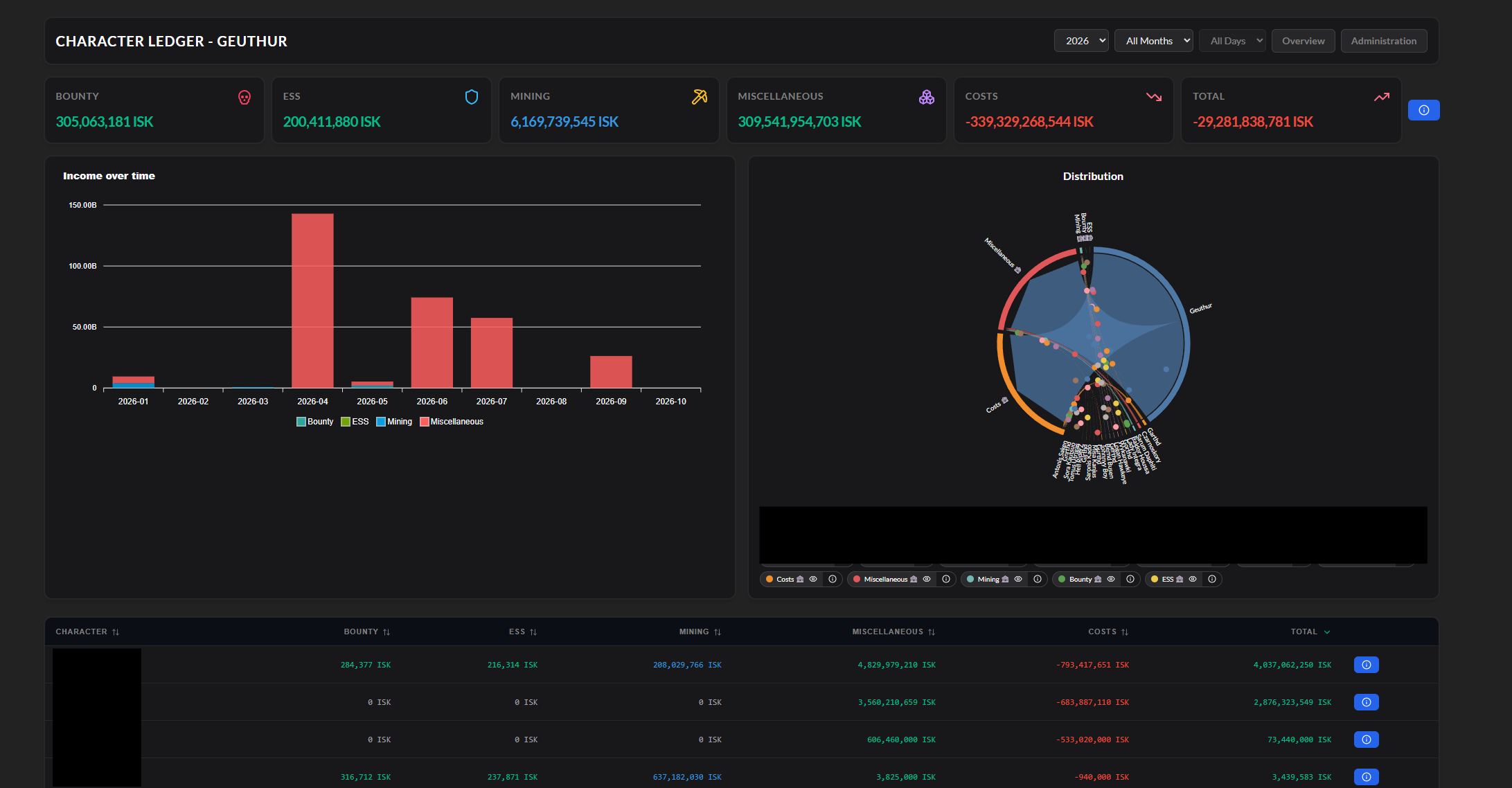Sort table by ESS column header
This screenshot has width=1512, height=788.
coord(523,632)
